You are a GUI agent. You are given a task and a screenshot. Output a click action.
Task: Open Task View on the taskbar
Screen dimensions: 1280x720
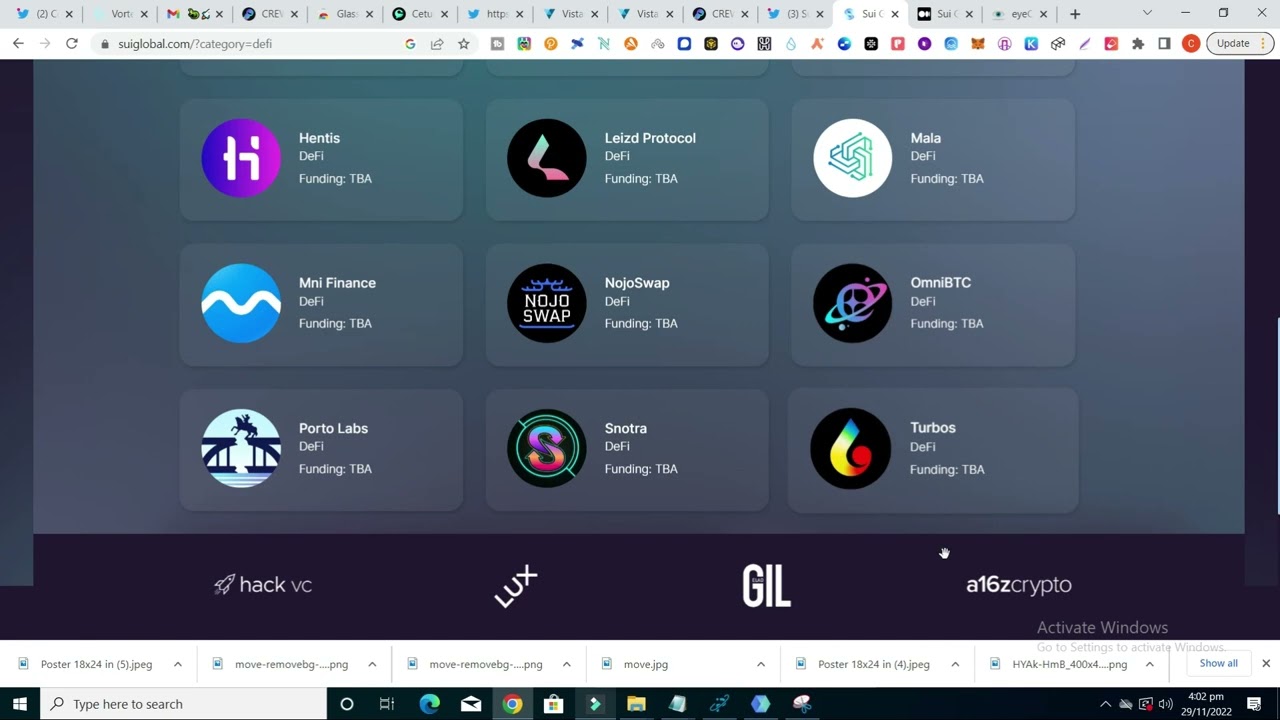tap(387, 704)
